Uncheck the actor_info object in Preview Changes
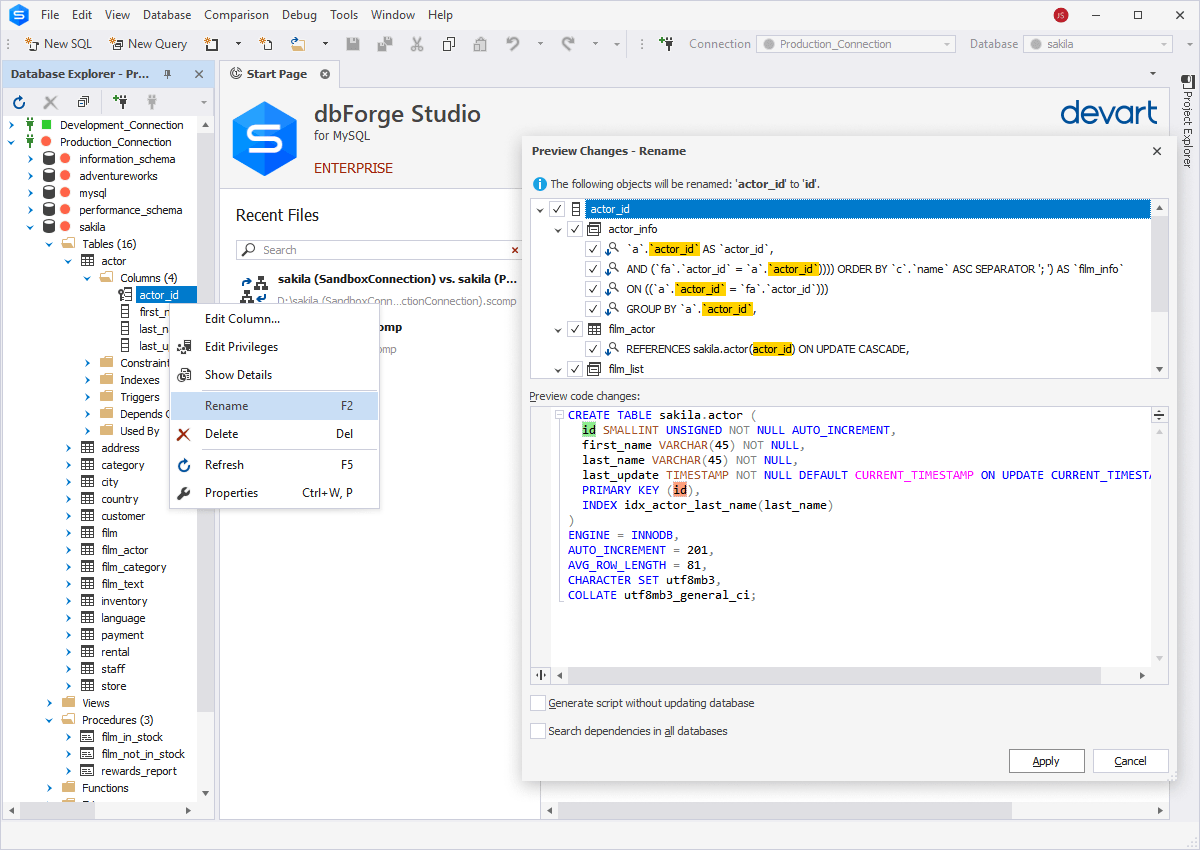The width and height of the screenshot is (1200, 850). click(575, 228)
